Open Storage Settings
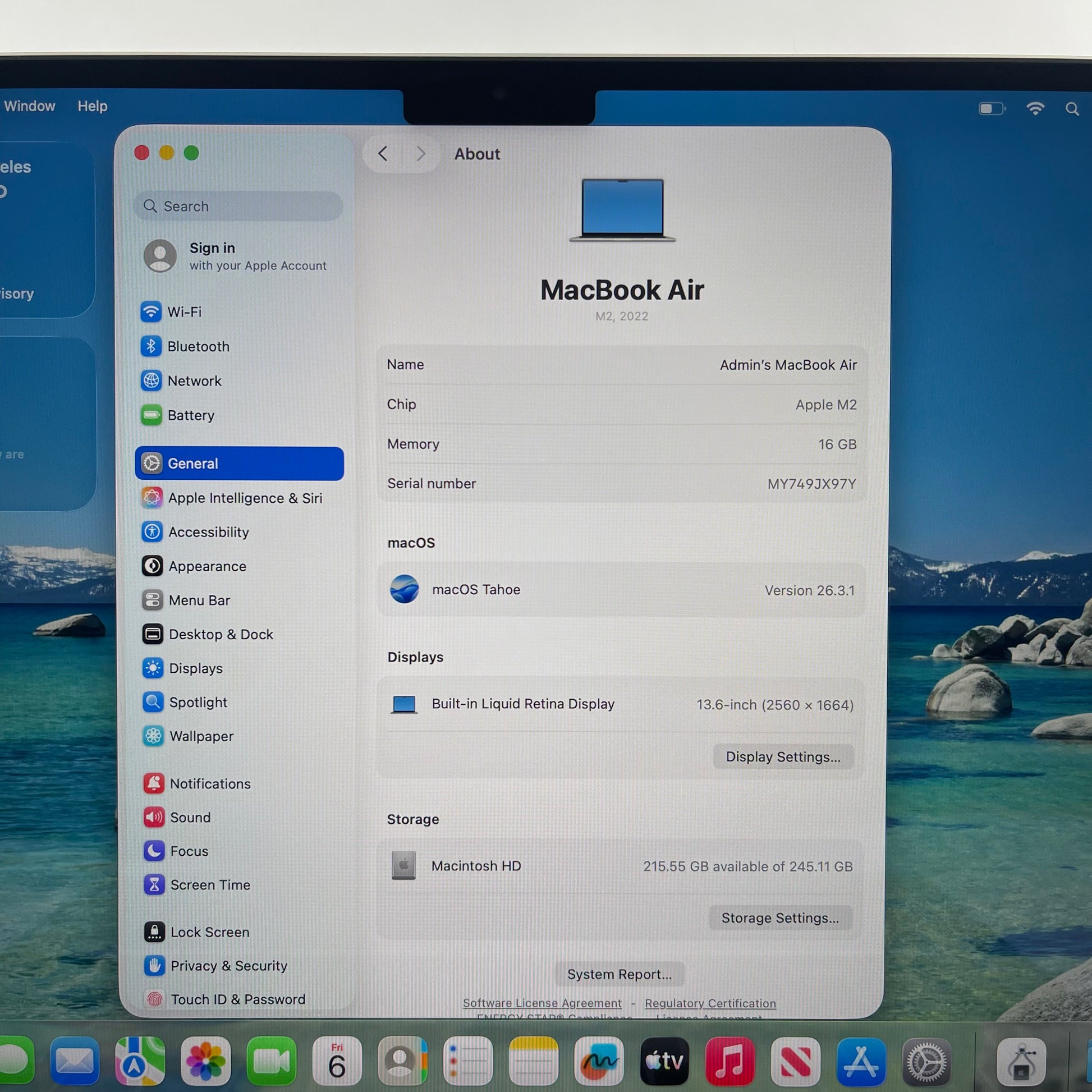1092x1092 pixels. click(779, 918)
